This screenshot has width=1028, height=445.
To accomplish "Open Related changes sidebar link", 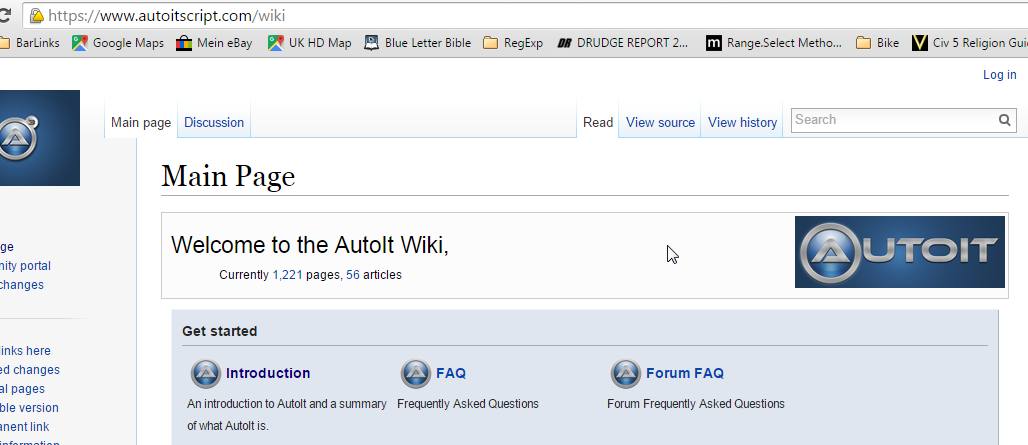I will coord(30,370).
